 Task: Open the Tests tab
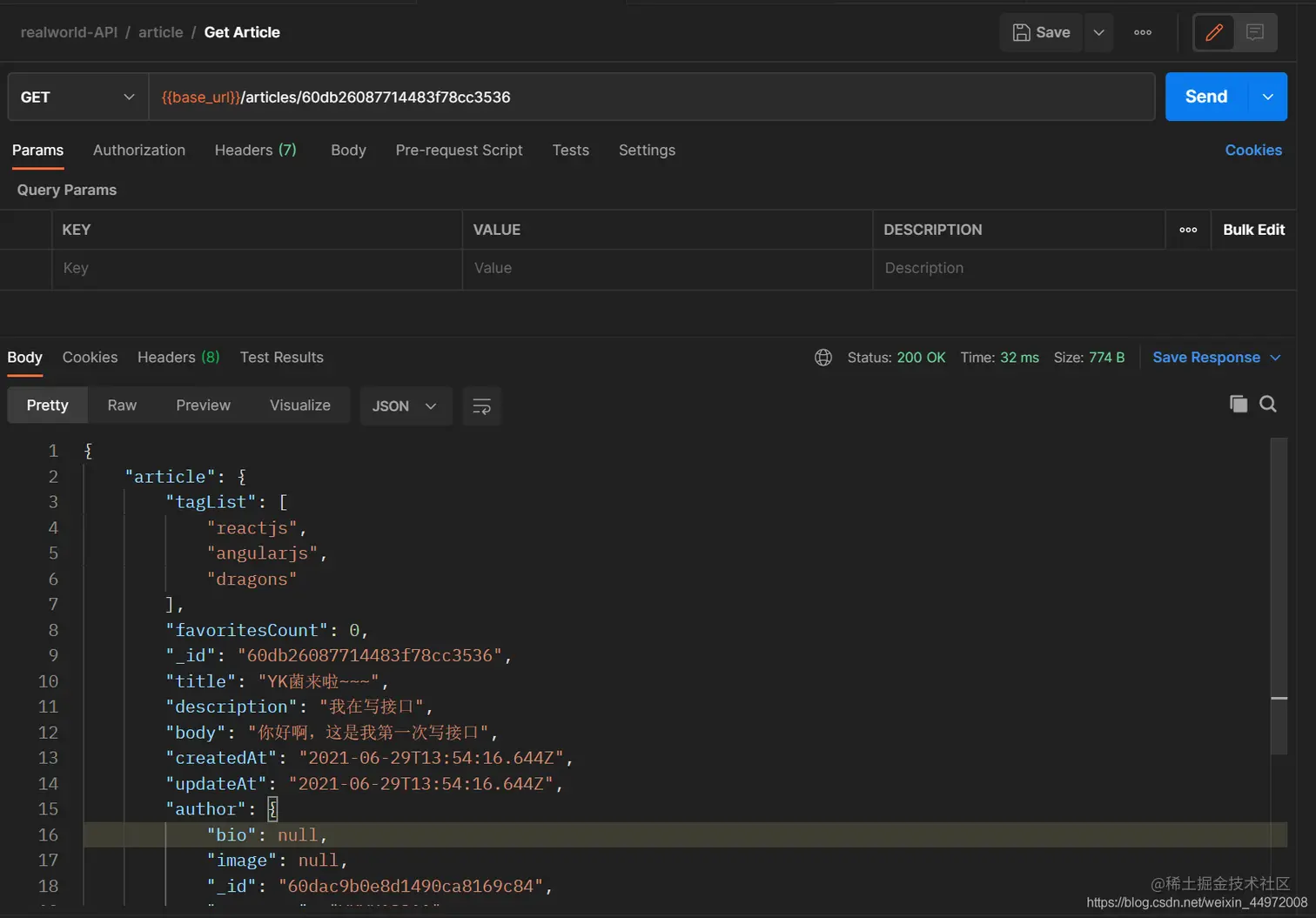pos(571,150)
